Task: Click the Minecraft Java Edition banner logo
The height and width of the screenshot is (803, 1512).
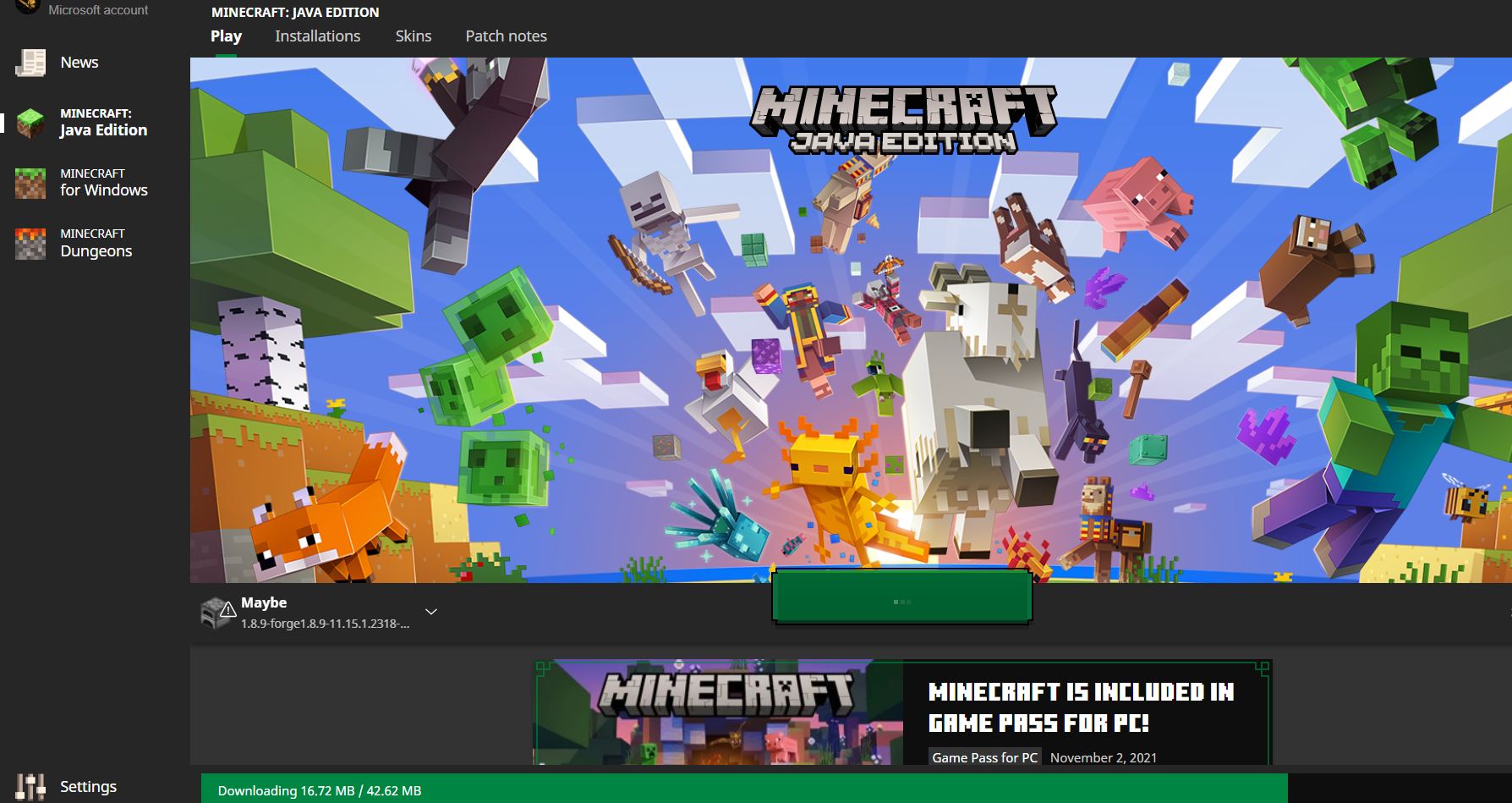Action: (x=903, y=119)
